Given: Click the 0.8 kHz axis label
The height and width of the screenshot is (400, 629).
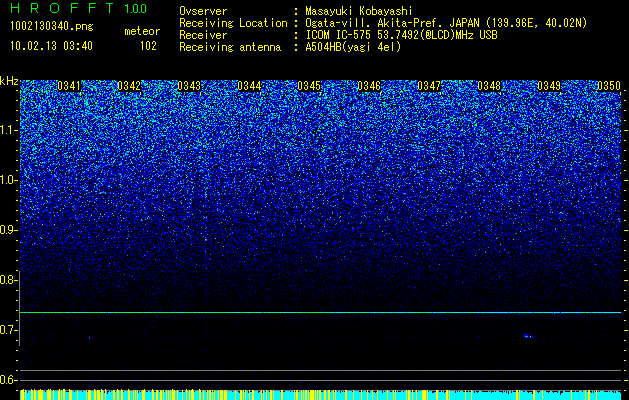Looking at the screenshot, I should tap(8, 280).
